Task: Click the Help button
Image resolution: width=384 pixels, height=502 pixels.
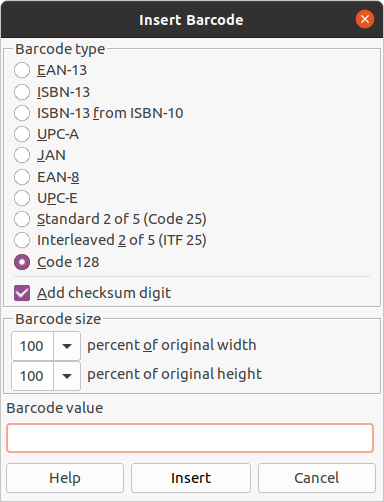Action: [x=65, y=478]
